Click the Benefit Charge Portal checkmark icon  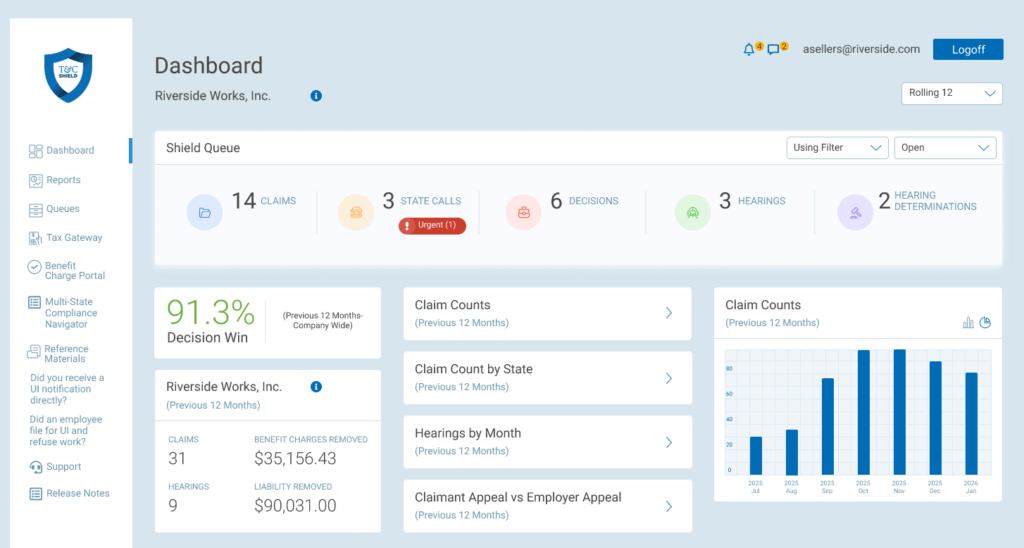tap(34, 266)
